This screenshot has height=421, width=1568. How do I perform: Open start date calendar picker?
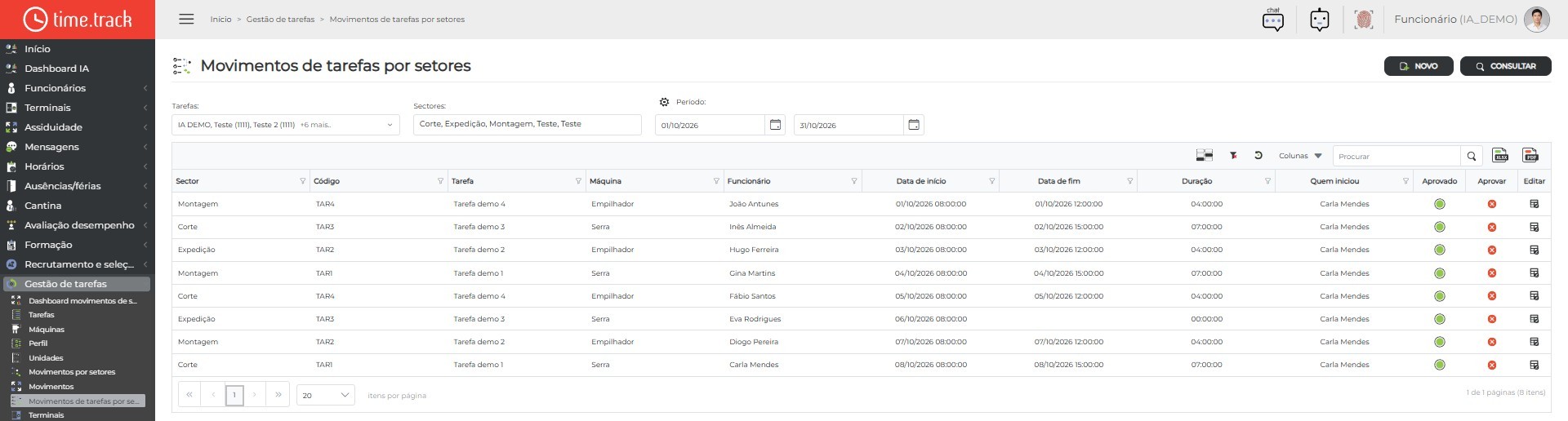(775, 125)
